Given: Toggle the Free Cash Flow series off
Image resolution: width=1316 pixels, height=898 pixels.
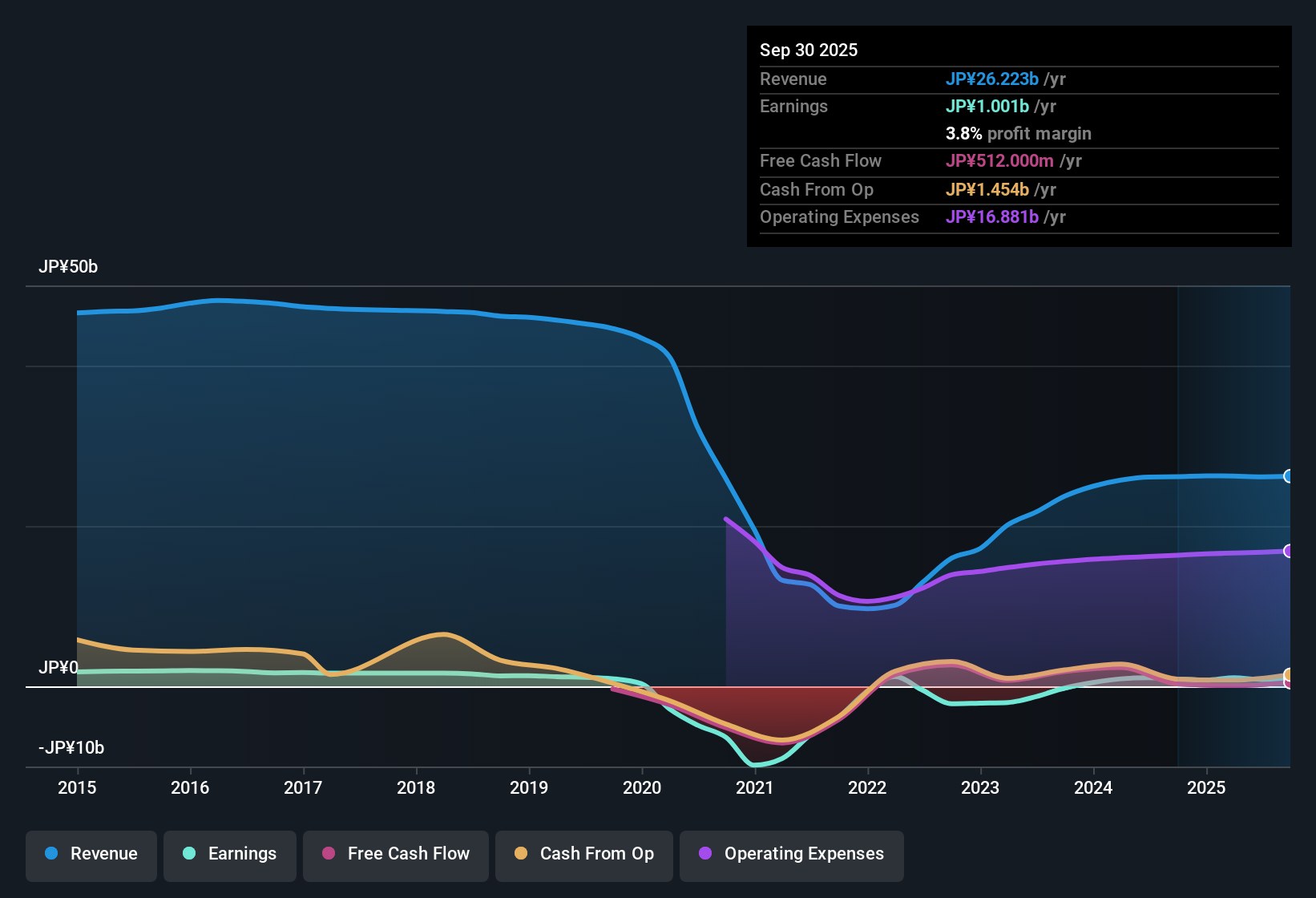Looking at the screenshot, I should tap(395, 854).
